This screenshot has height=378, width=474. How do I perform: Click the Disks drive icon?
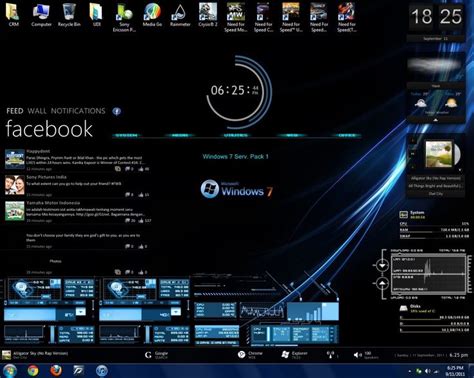coord(404,308)
